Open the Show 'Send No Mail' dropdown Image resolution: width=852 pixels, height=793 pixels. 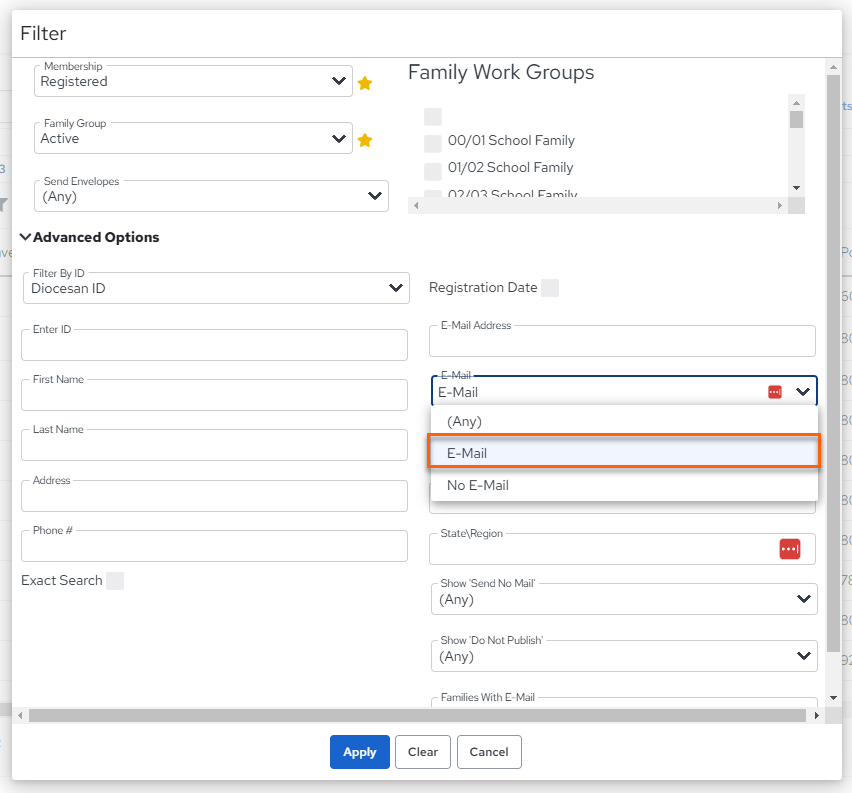[624, 599]
